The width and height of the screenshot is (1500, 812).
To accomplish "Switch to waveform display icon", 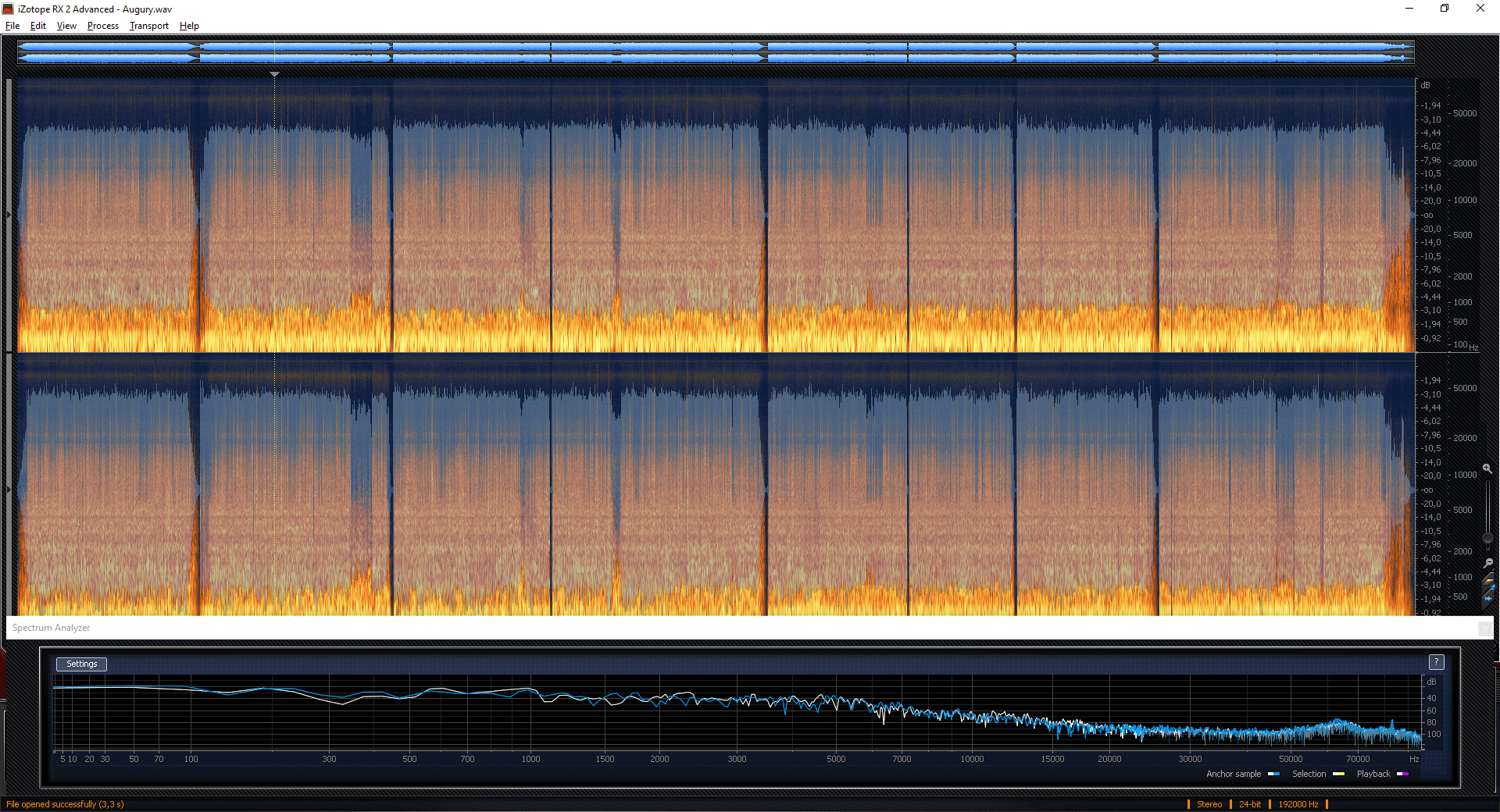I will [x=1488, y=598].
